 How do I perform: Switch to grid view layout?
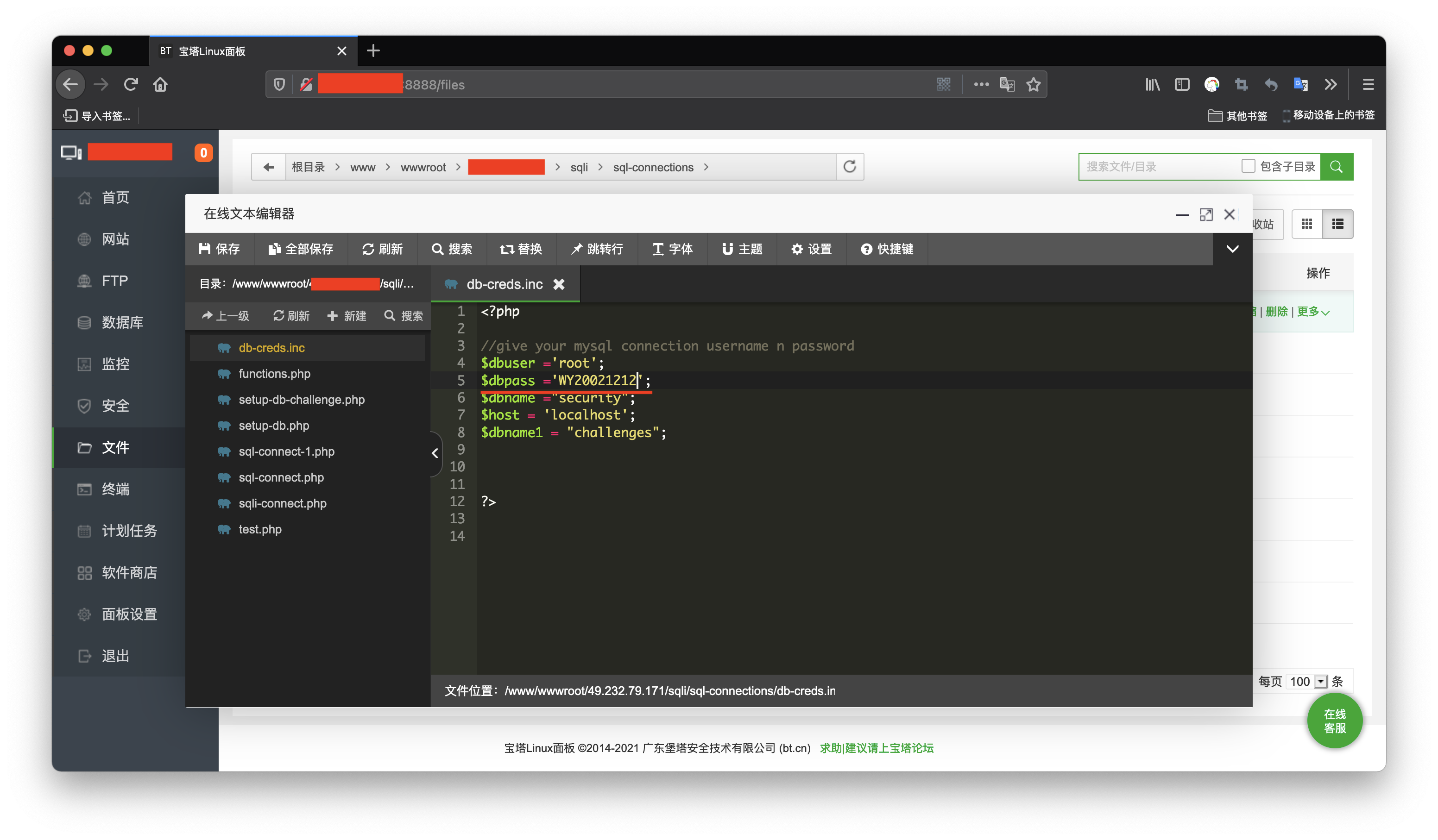click(1307, 224)
